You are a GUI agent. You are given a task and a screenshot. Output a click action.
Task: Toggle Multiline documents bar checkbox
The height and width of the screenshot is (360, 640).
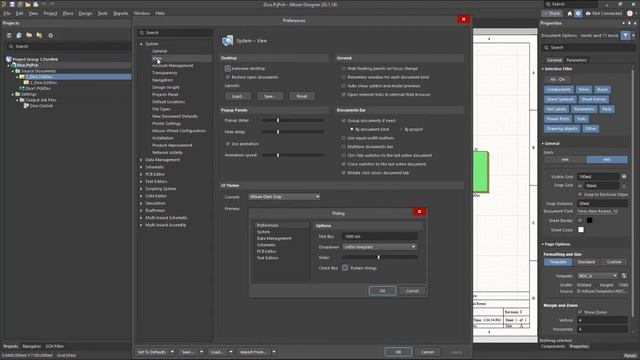point(343,147)
